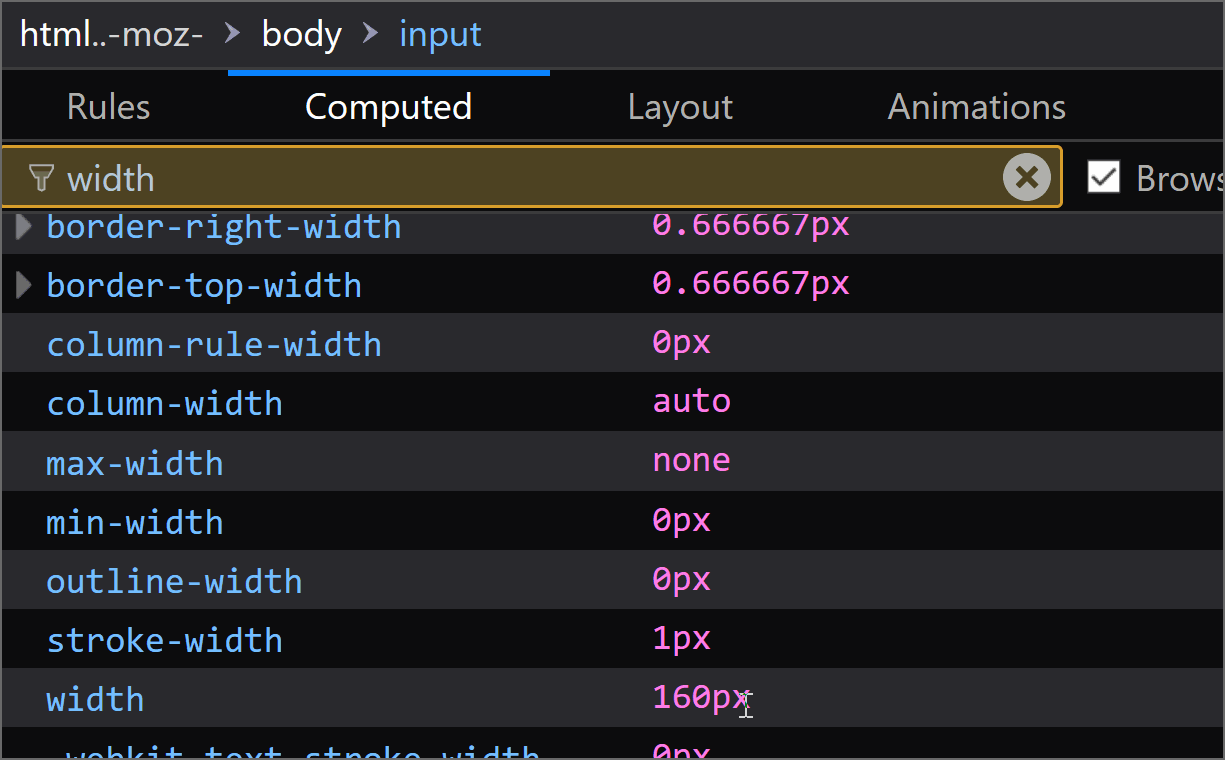The height and width of the screenshot is (760, 1225).
Task: Select the input breadcrumb element
Action: 440,35
